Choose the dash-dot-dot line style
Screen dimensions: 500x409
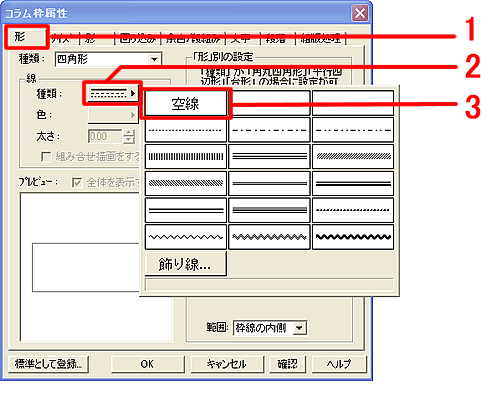pyautogui.click(x=353, y=130)
